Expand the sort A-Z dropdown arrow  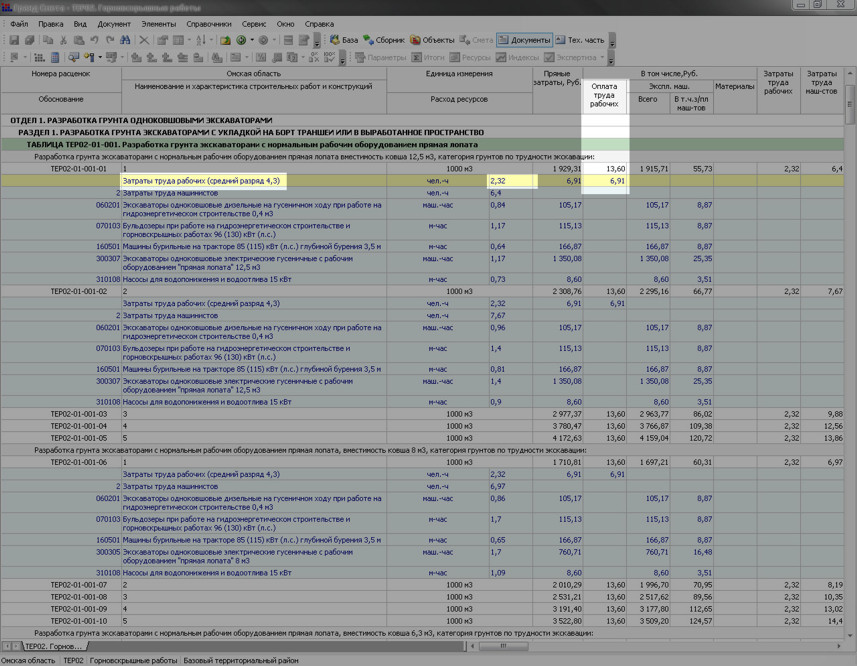[x=211, y=40]
